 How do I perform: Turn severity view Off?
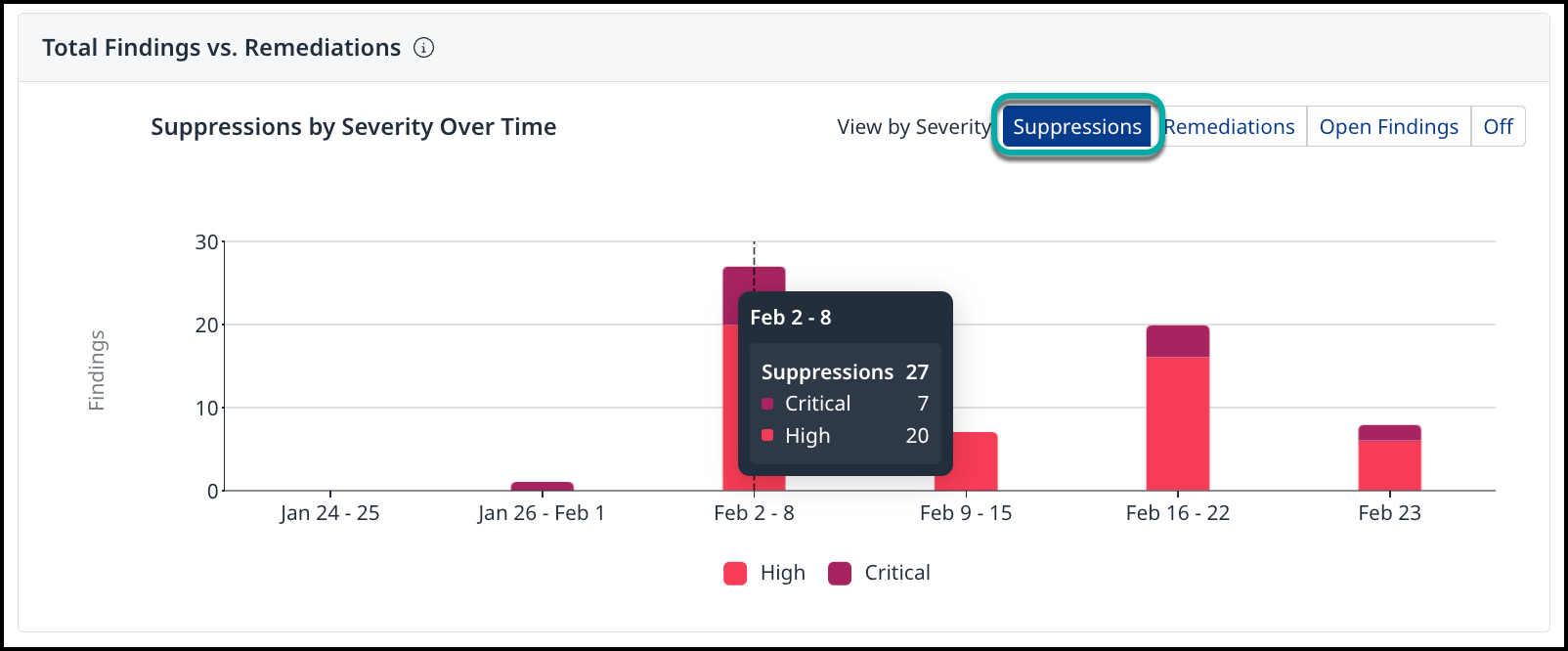pos(1498,127)
